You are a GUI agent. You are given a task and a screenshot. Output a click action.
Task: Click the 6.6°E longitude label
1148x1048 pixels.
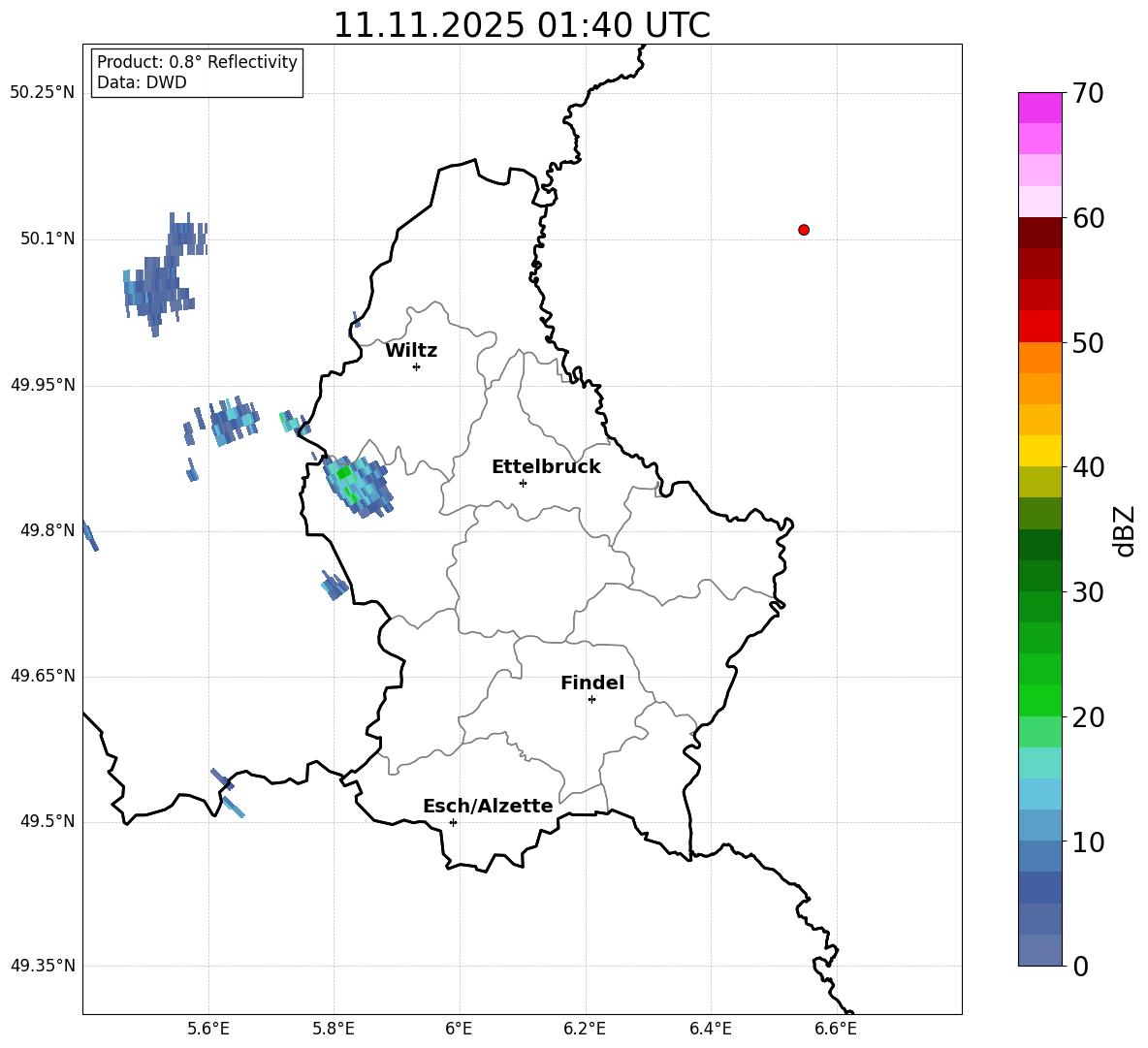(836, 1029)
